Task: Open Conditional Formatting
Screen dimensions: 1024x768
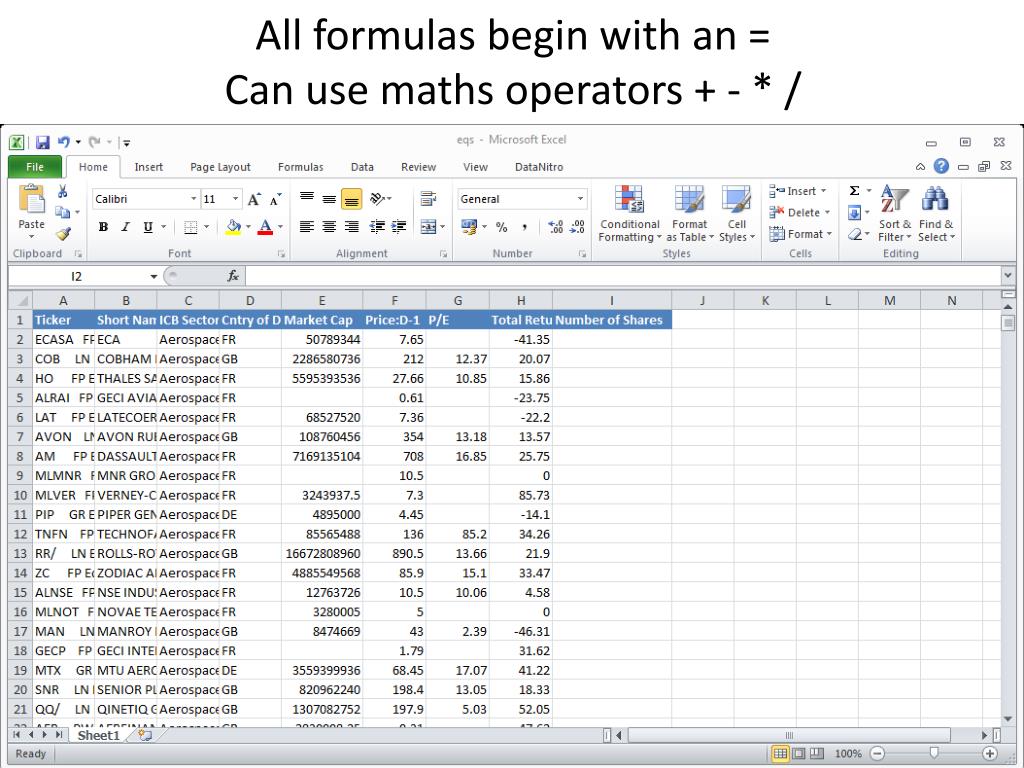Action: [x=630, y=214]
